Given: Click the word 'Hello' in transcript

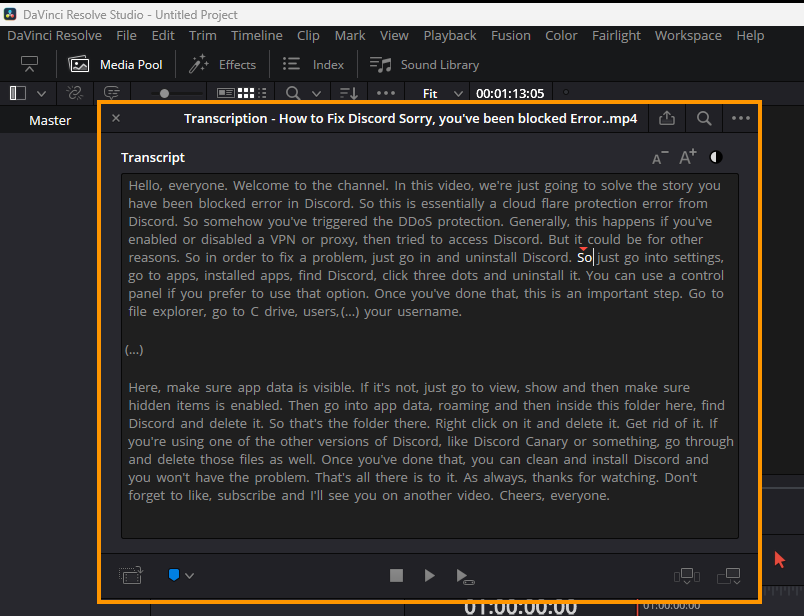Looking at the screenshot, I should point(144,186).
